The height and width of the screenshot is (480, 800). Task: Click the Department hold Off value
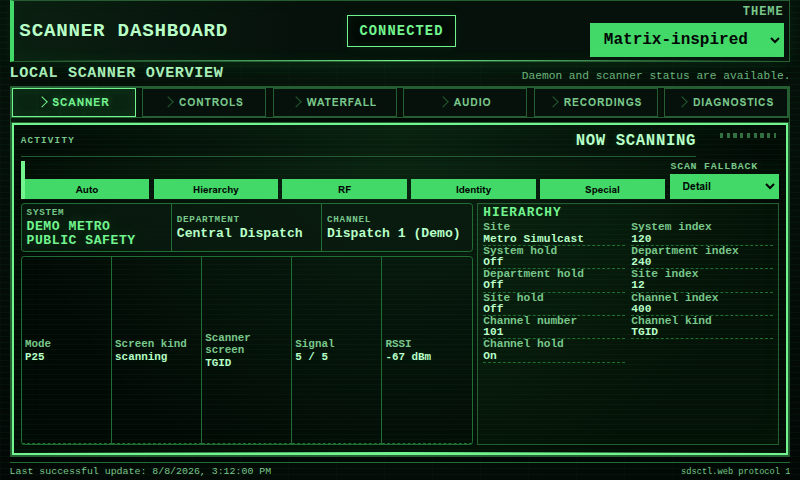(493, 285)
